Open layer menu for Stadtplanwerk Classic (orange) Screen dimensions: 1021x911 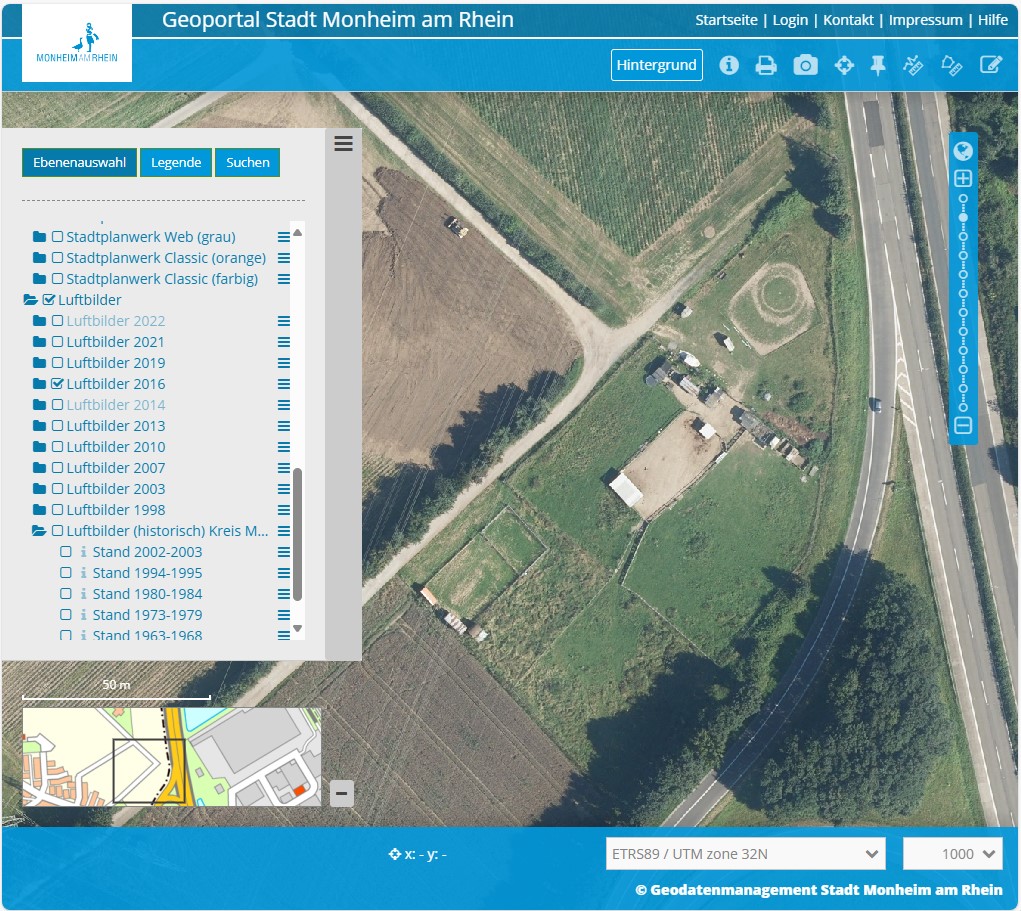point(284,258)
